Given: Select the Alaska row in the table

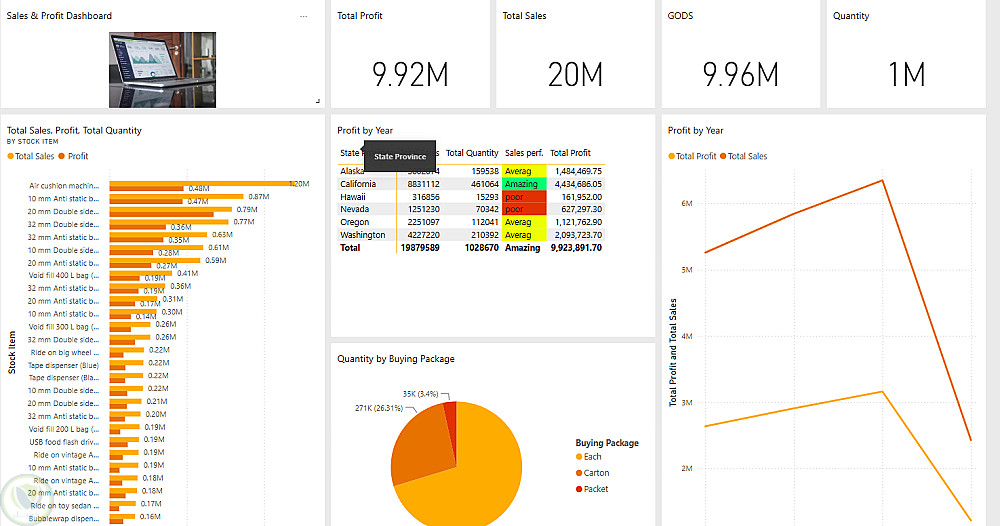Looking at the screenshot, I should coord(471,171).
